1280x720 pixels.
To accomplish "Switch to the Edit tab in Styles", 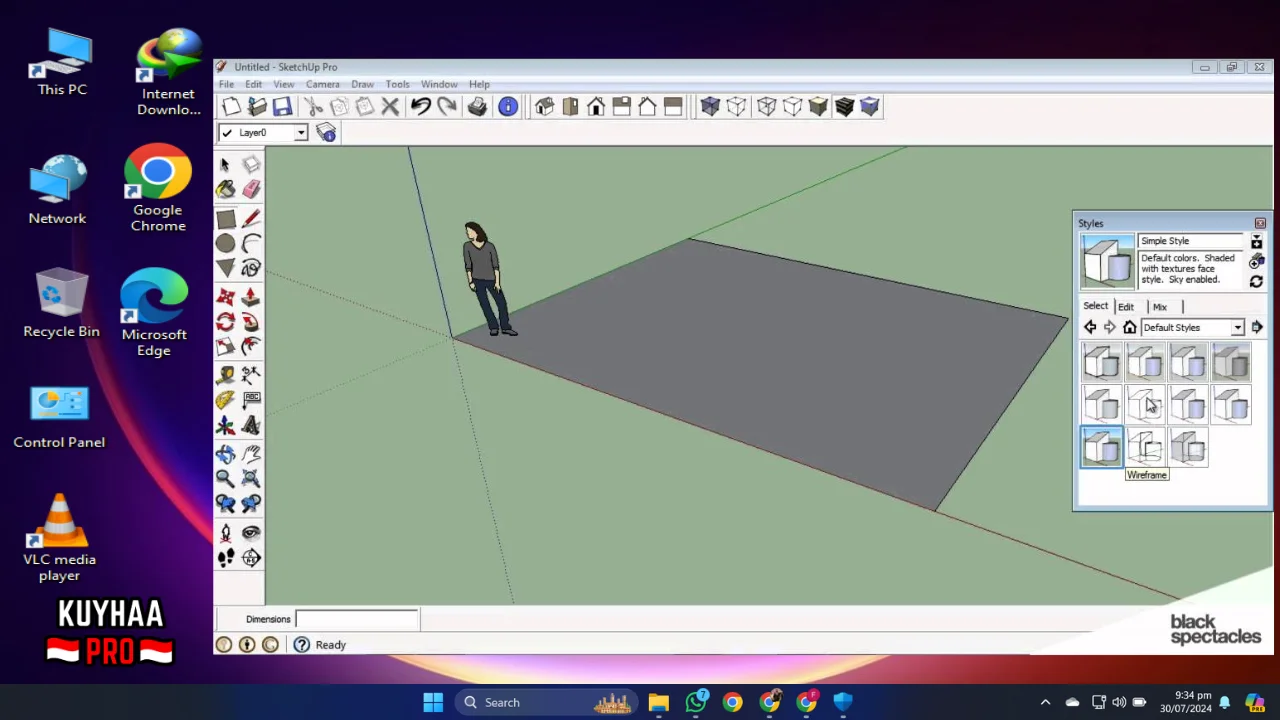I will (1126, 307).
